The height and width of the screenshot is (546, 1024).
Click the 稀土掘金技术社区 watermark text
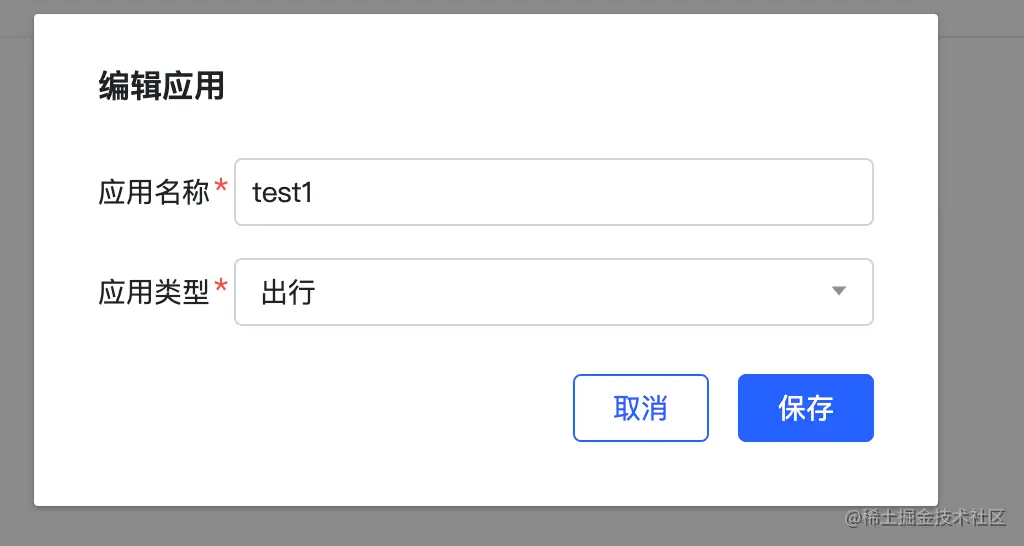[x=925, y=517]
